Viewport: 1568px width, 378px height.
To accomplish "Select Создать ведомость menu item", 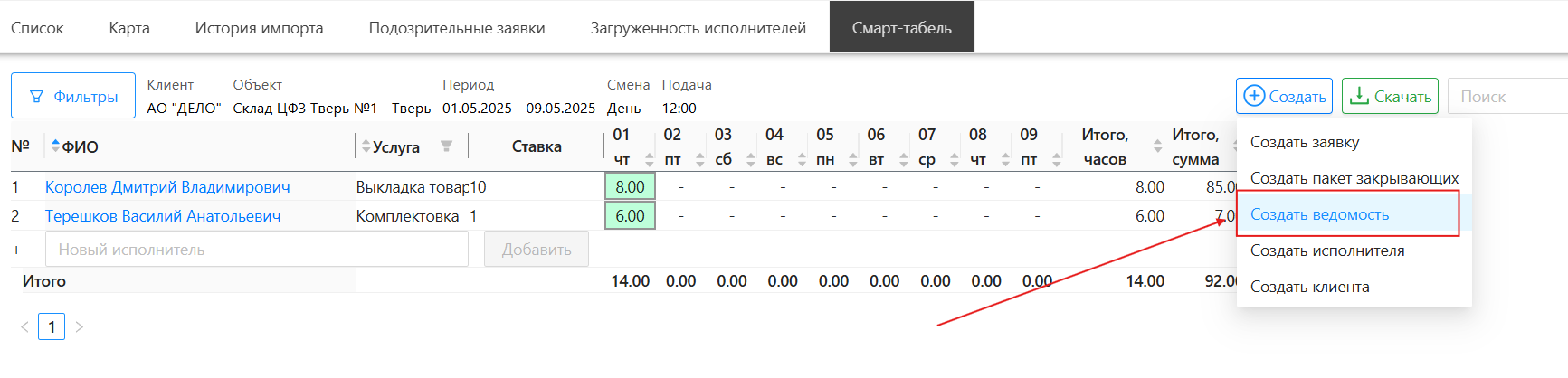I will [1319, 214].
